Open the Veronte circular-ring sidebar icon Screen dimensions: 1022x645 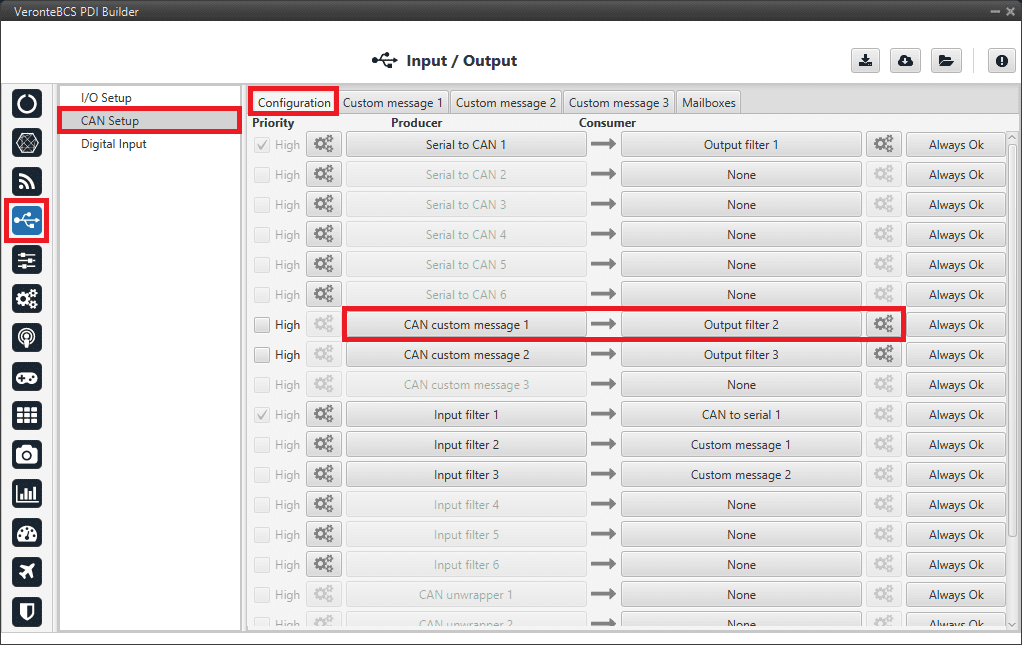click(x=27, y=104)
